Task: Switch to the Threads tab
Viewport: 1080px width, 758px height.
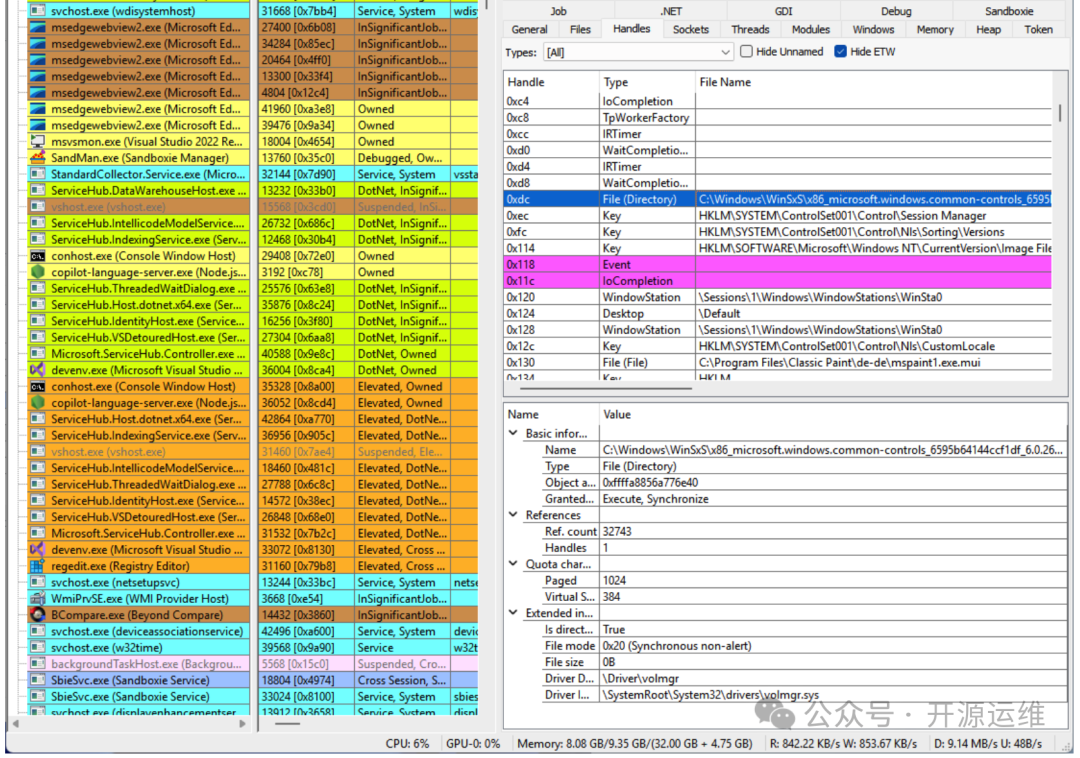Action: 750,30
